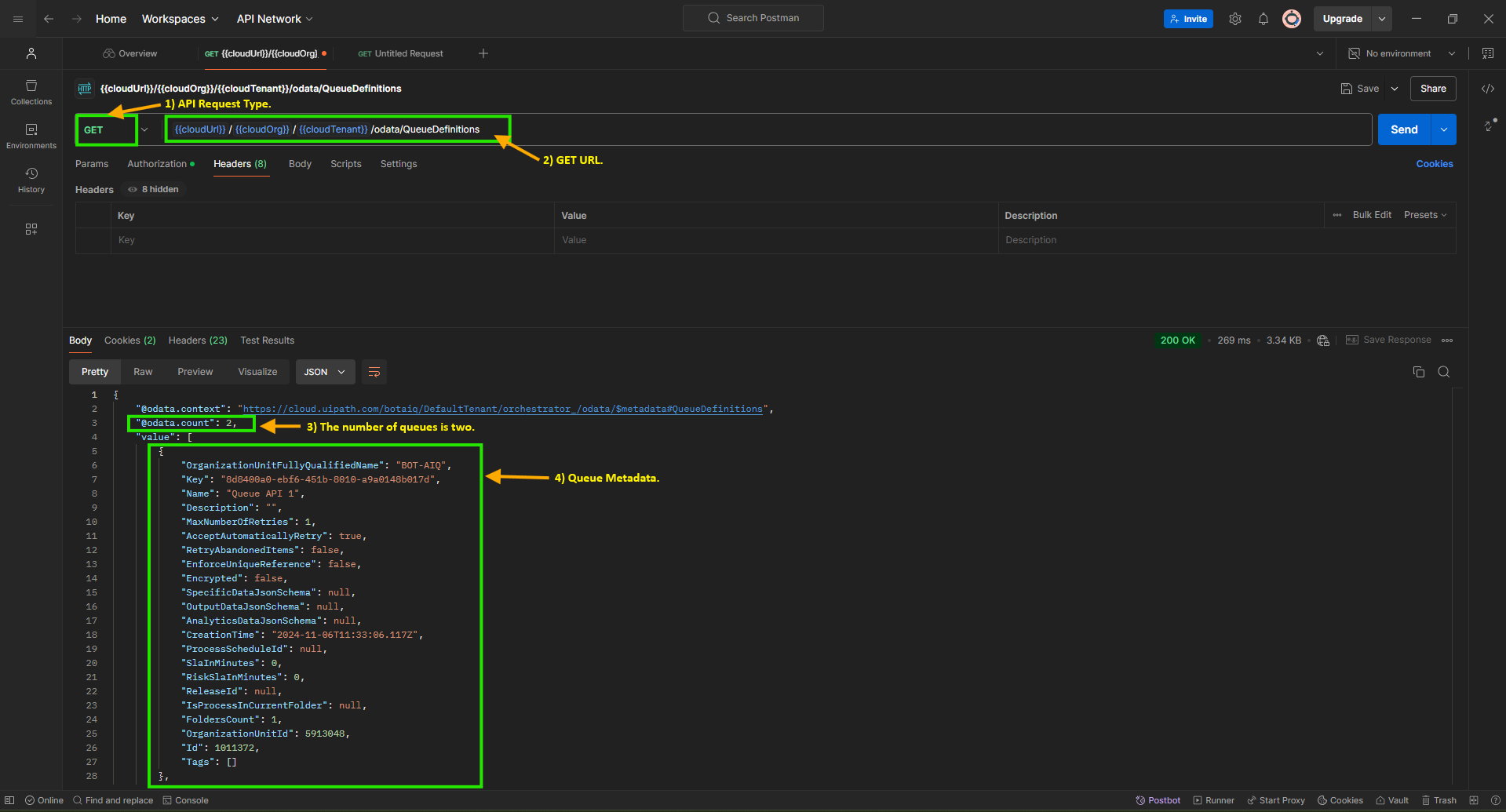Image resolution: width=1506 pixels, height=812 pixels.
Task: Open the collection Runner
Action: click(x=1214, y=800)
